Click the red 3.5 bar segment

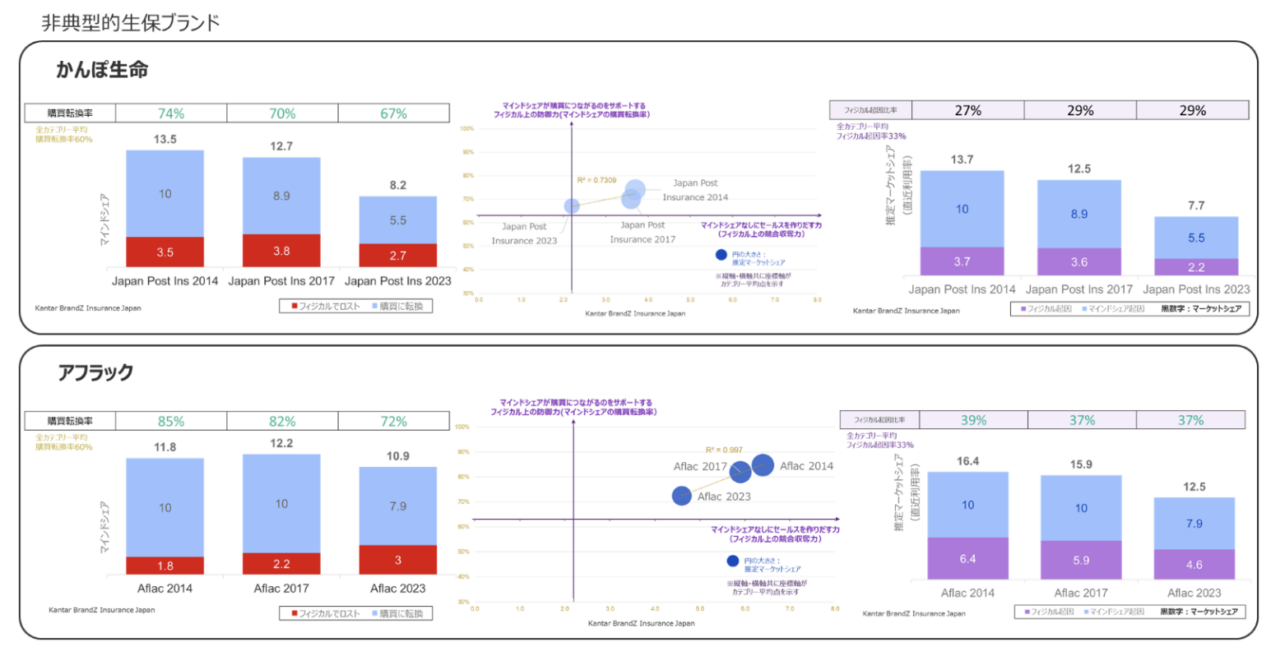point(165,252)
